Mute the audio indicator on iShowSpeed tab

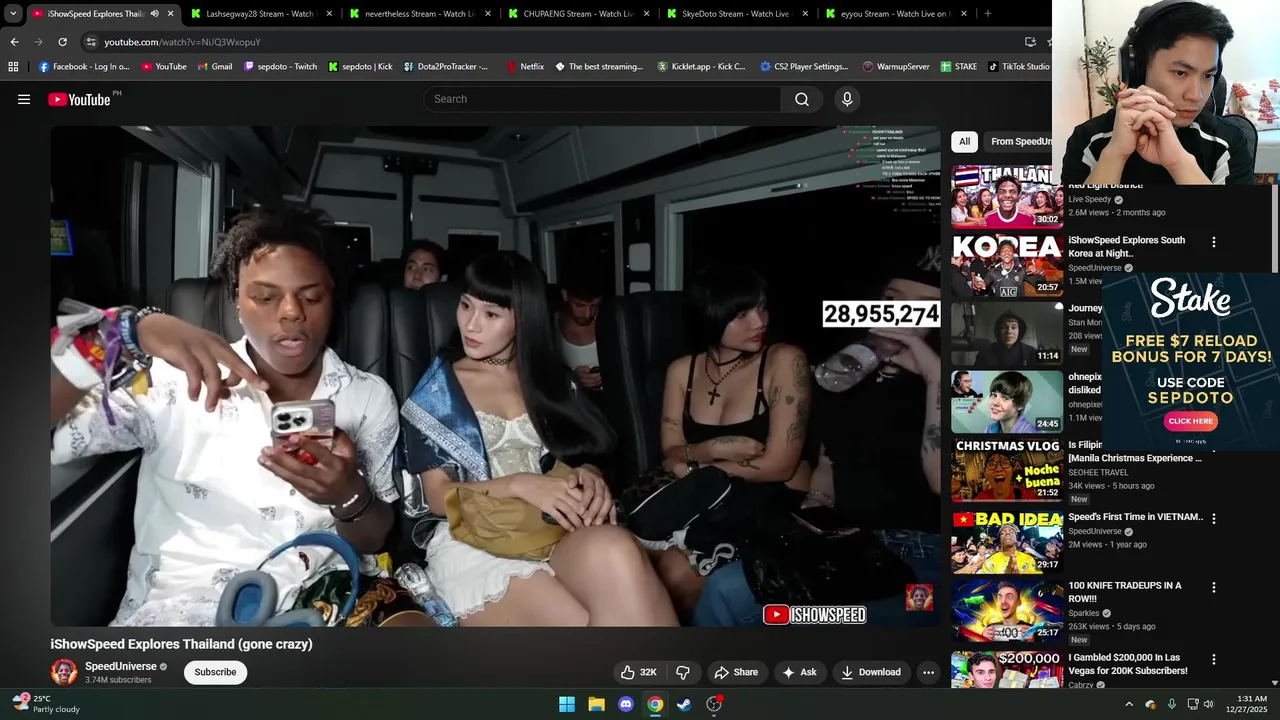click(x=154, y=14)
